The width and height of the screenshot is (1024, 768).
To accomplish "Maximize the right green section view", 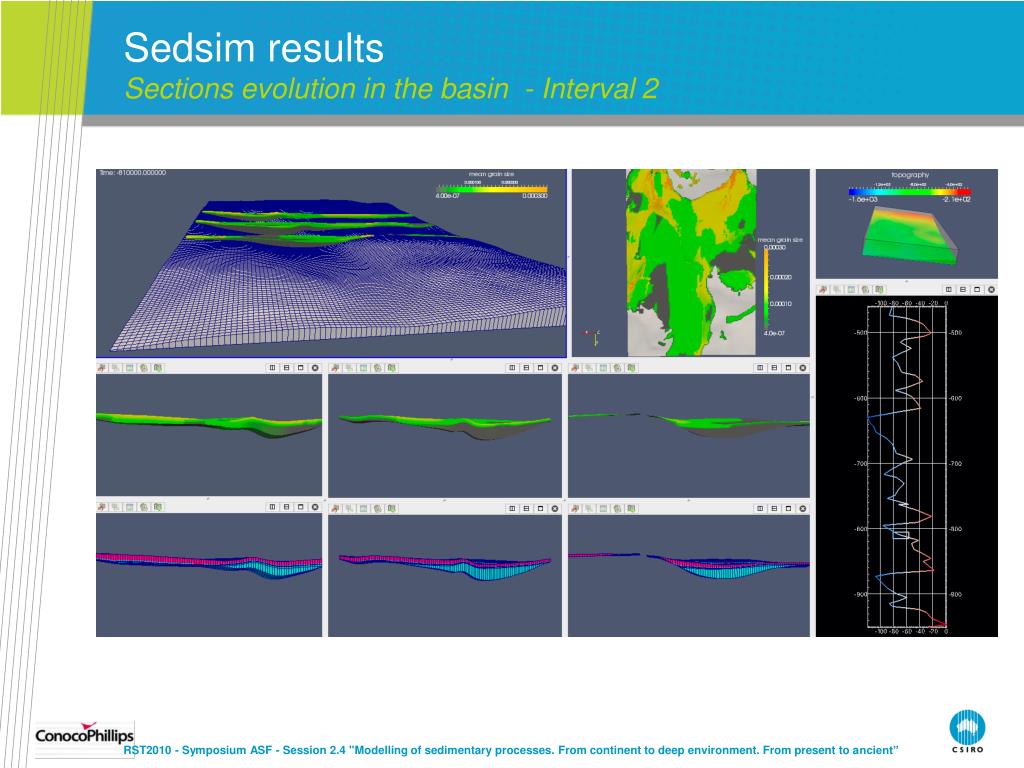I will (x=789, y=368).
